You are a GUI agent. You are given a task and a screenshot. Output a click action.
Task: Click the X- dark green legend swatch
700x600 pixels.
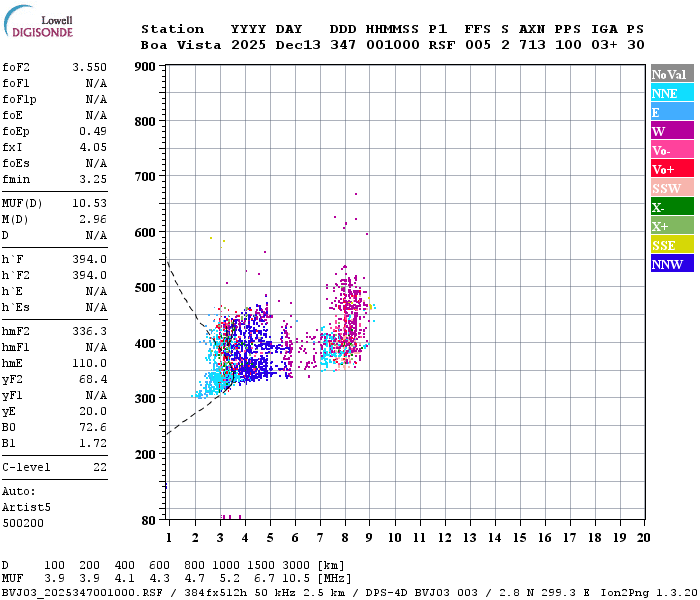(672, 207)
